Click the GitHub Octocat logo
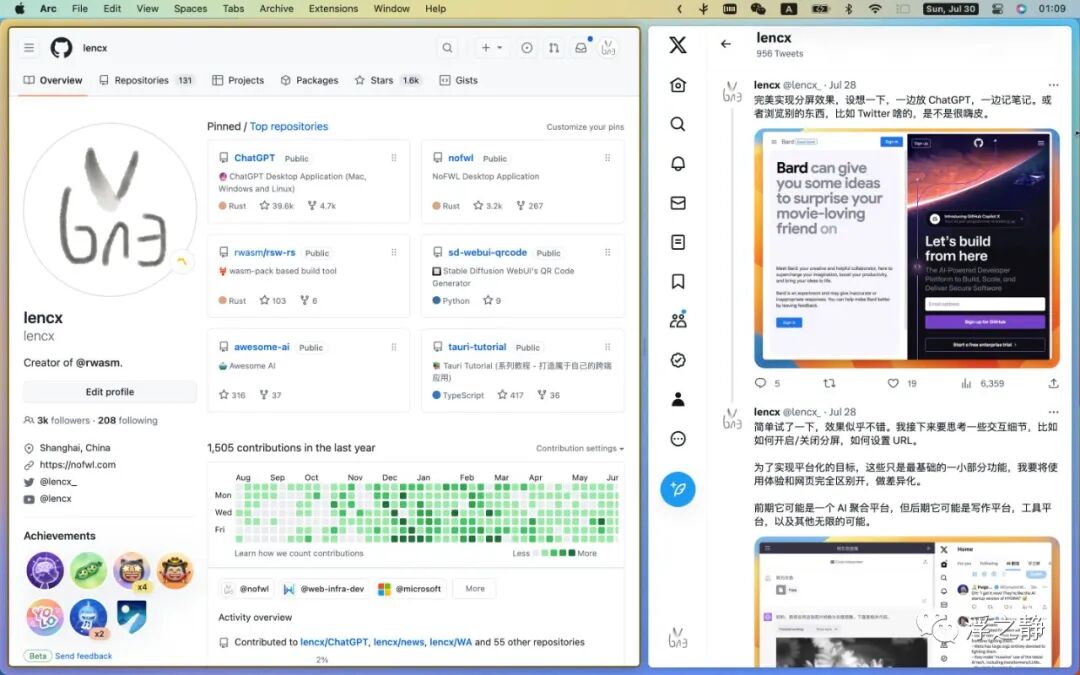 click(61, 48)
